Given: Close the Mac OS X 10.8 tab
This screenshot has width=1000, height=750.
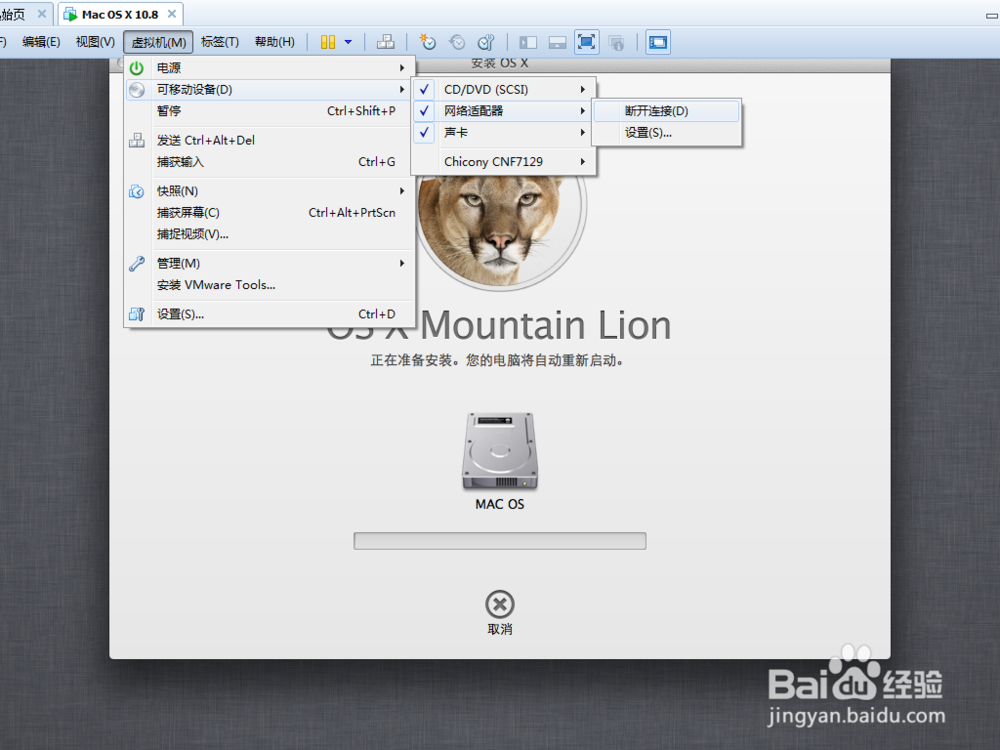Looking at the screenshot, I should (172, 13).
